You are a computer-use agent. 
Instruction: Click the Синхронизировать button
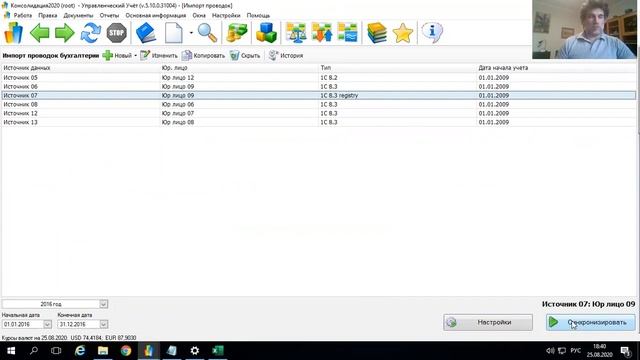click(591, 322)
